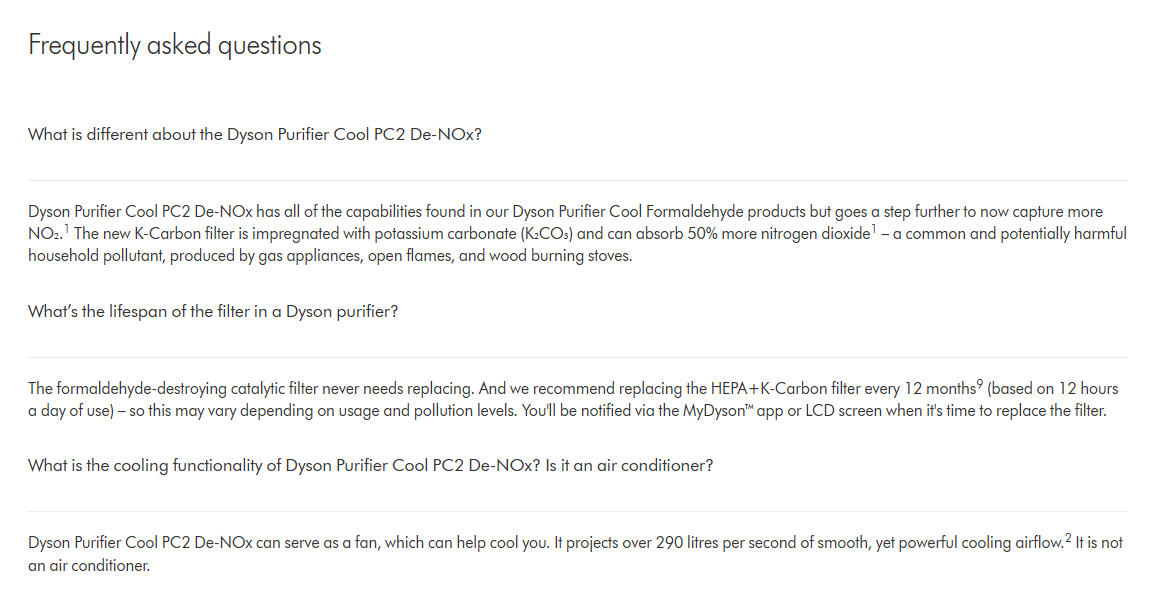Toggle the filter lifespan question
This screenshot has width=1153, height=603.
pos(213,311)
